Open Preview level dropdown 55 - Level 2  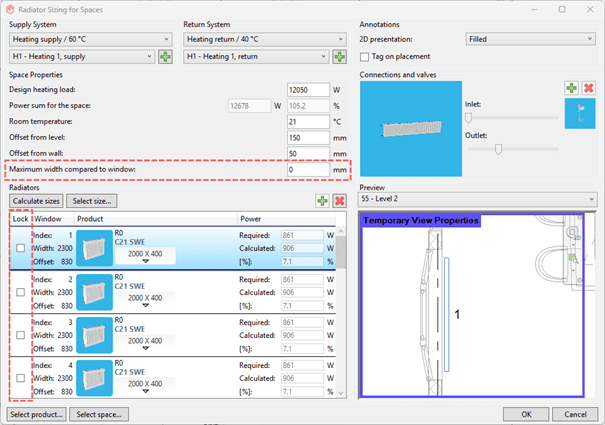477,200
